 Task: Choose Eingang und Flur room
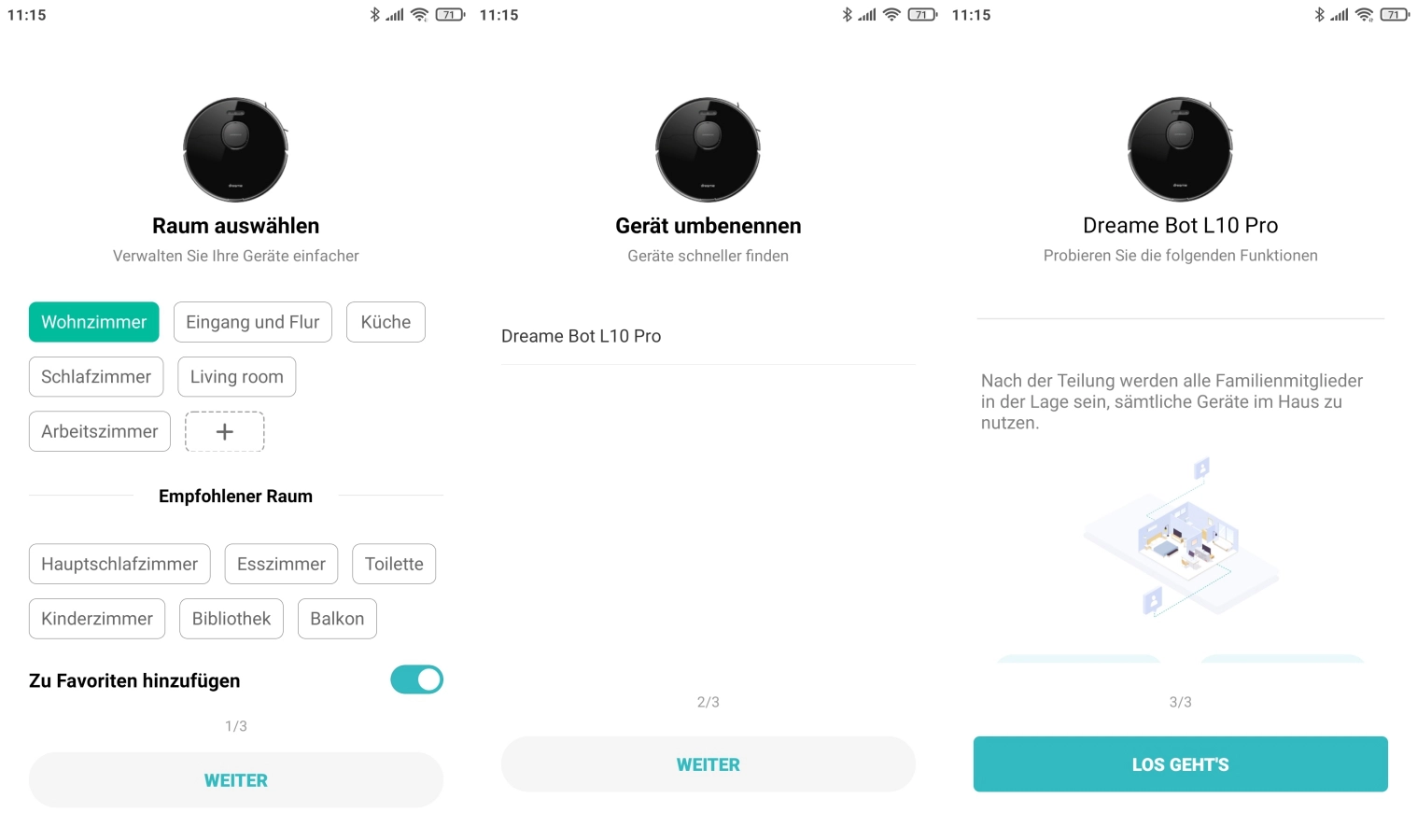click(x=252, y=322)
